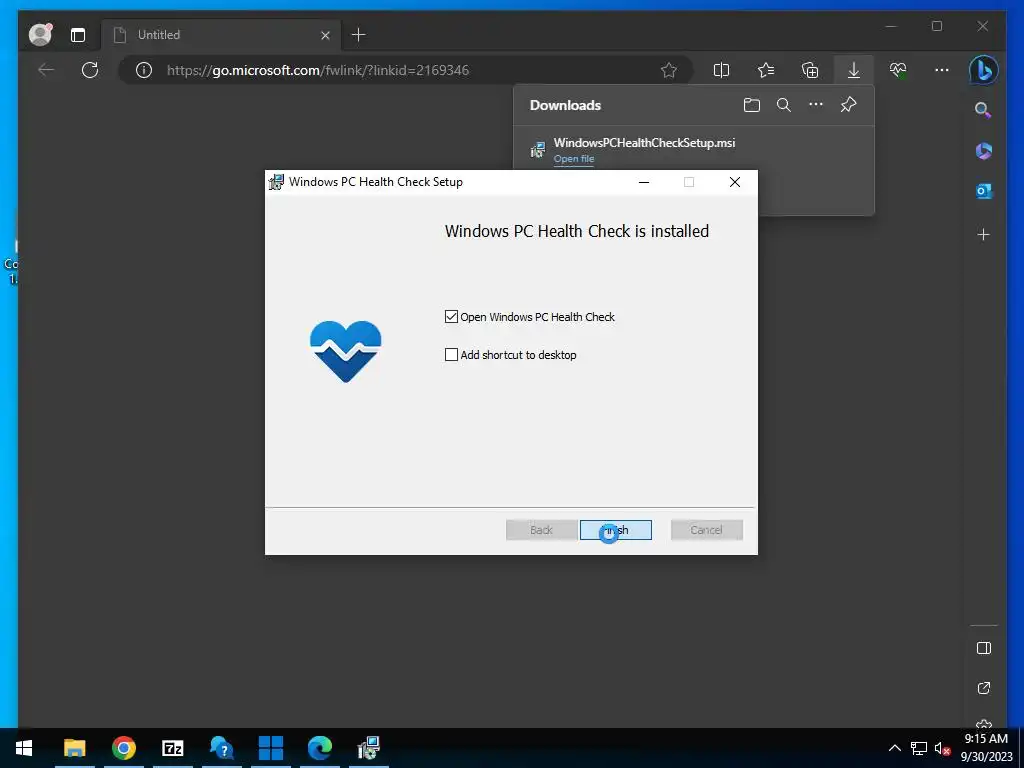The width and height of the screenshot is (1024, 768).
Task: Select WindowsPCHealthCheckSetup.msi download entry
Action: 645,142
